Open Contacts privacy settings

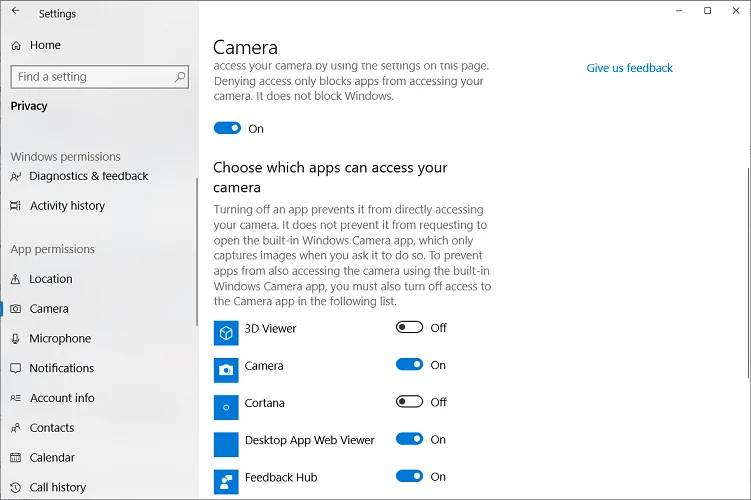[x=52, y=428]
